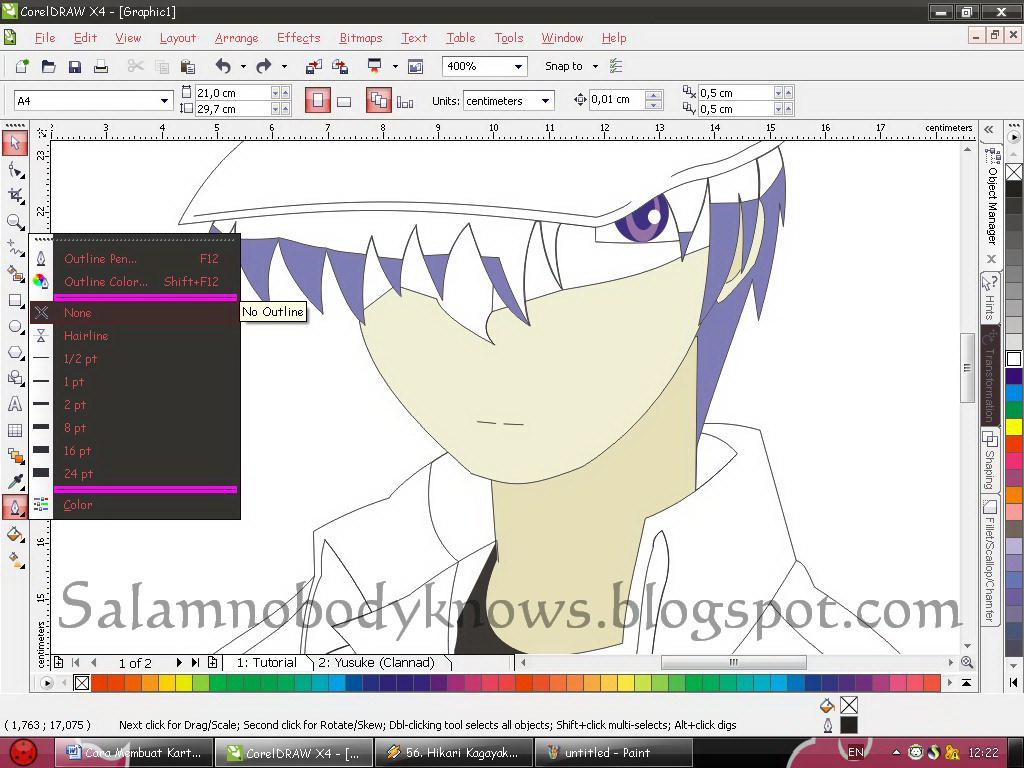Select the Freehand tool

[x=15, y=248]
